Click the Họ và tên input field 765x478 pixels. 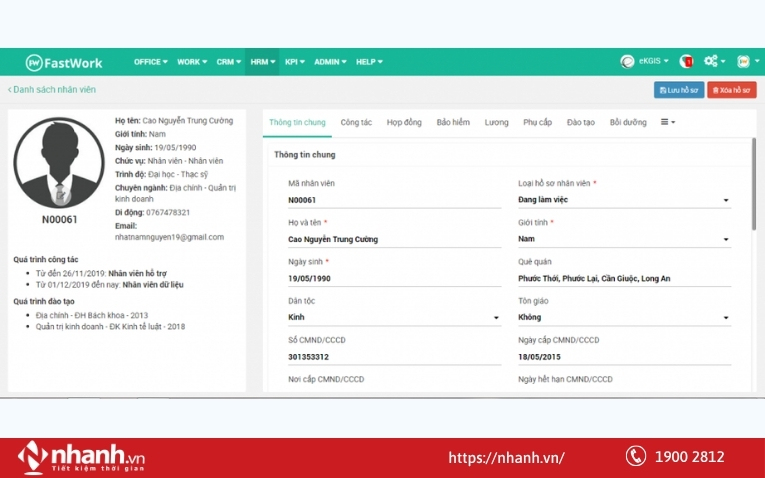click(x=394, y=240)
